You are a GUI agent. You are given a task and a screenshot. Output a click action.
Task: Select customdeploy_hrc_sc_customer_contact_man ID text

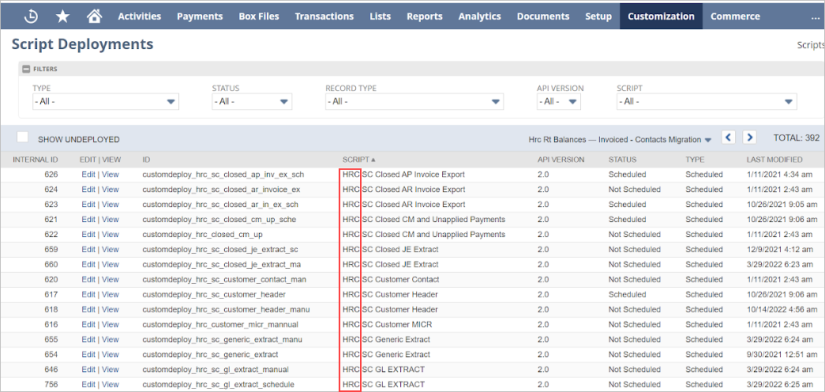[224, 279]
